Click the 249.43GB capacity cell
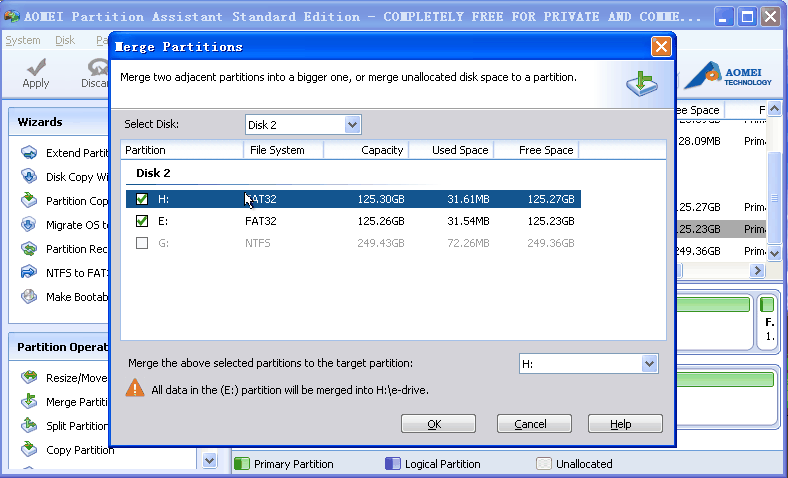This screenshot has width=788, height=478. [381, 243]
